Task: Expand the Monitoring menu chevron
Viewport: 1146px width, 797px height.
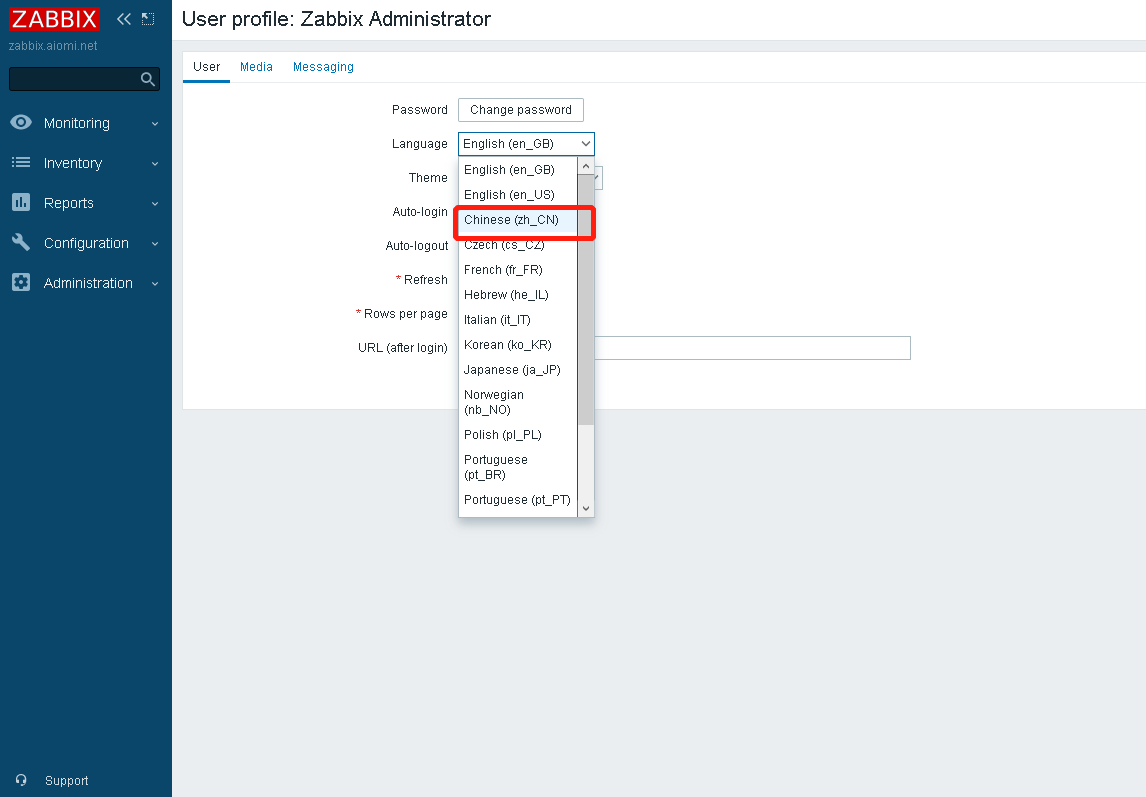Action: pyautogui.click(x=155, y=124)
